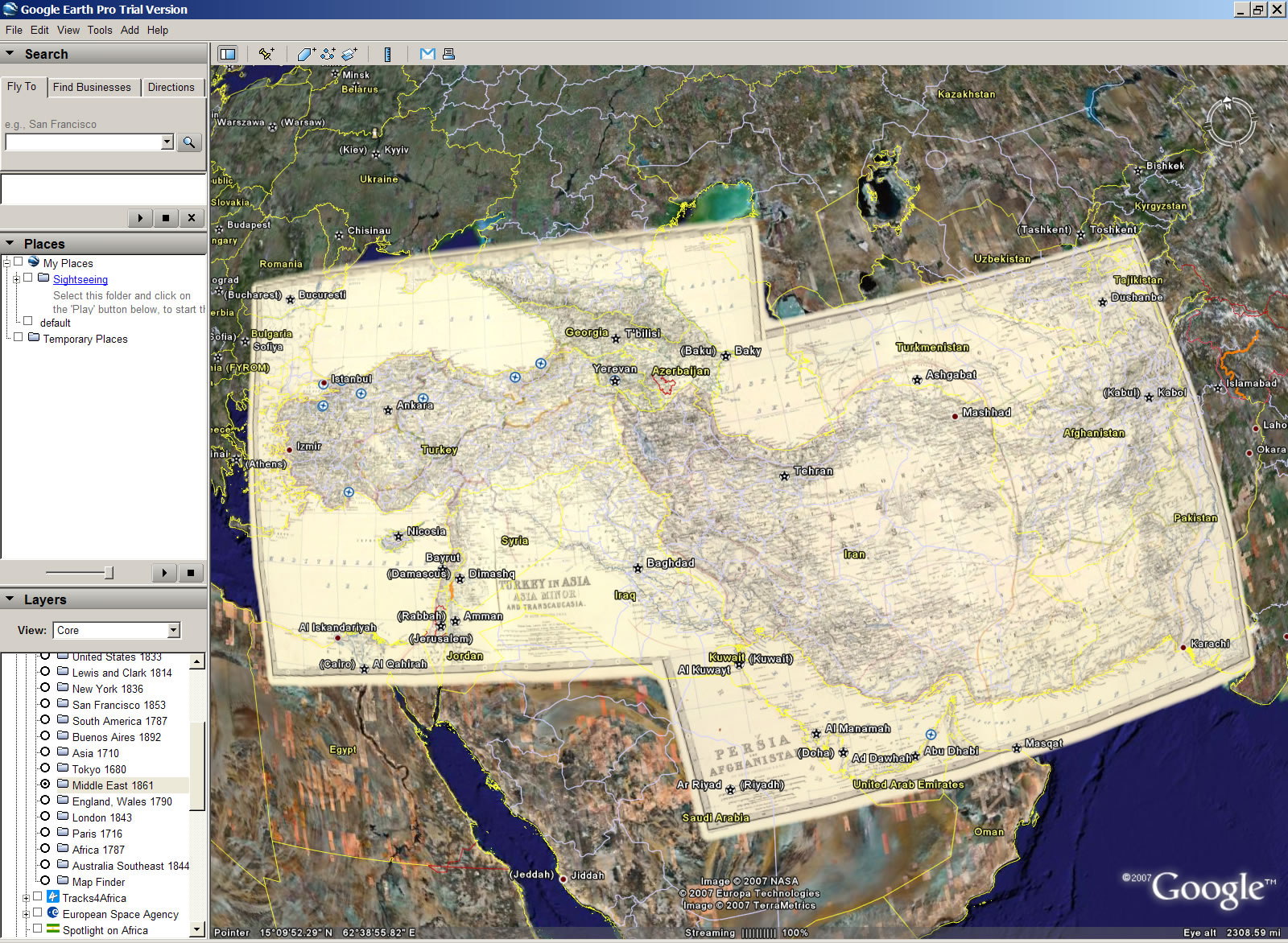Click the Sightseeing link in Places
Image resolution: width=1288 pixels, height=943 pixels.
coord(80,279)
